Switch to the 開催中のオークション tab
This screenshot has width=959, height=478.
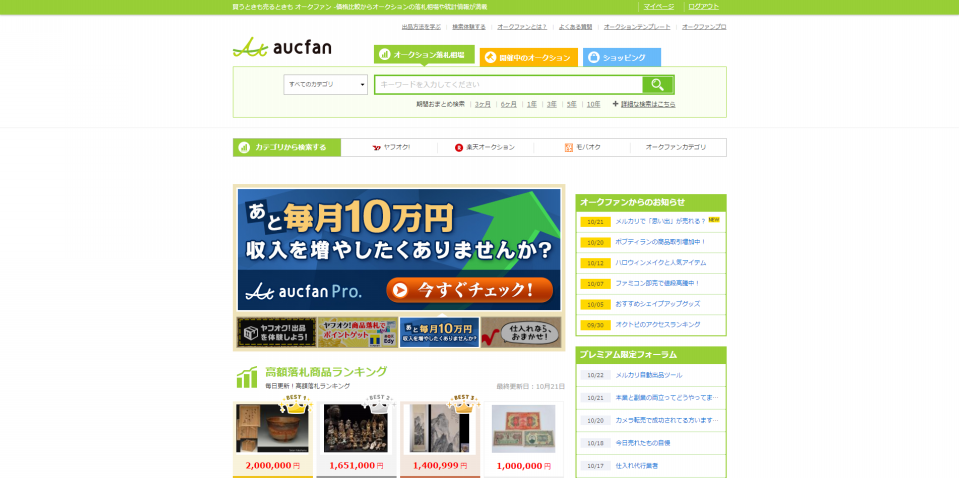click(528, 57)
